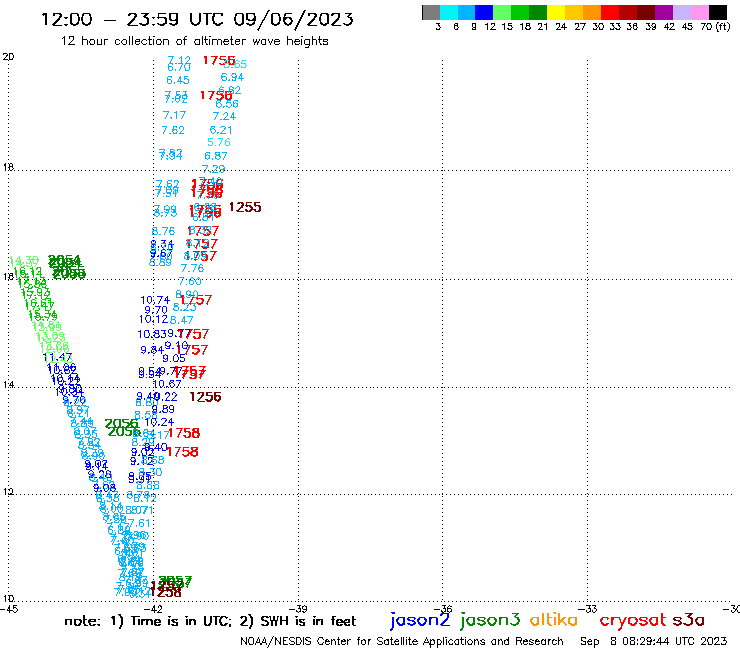Click the "10.74" wave height value
This screenshot has height=650, width=740.
pyautogui.click(x=155, y=300)
